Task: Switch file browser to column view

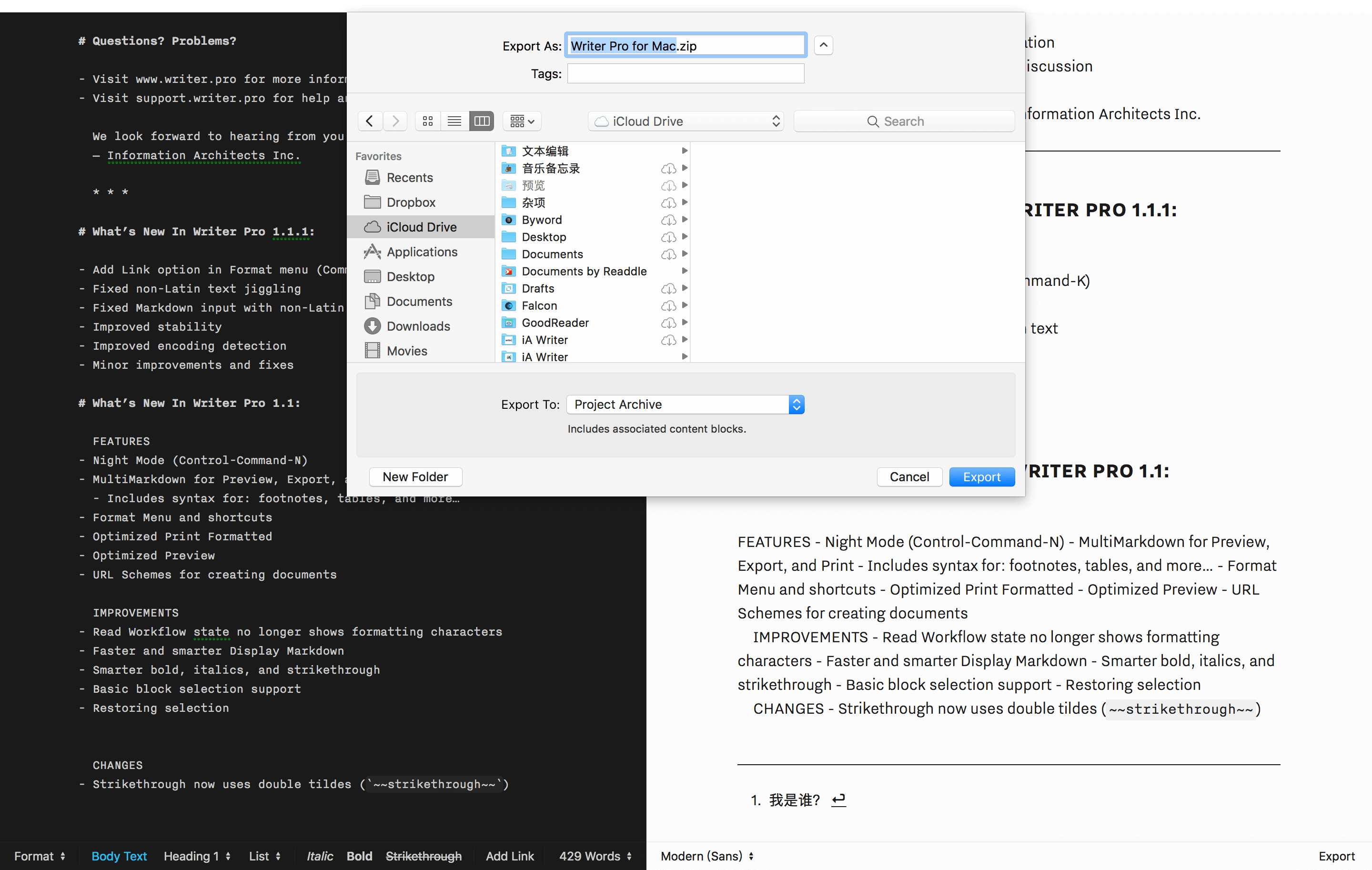Action: pos(482,121)
